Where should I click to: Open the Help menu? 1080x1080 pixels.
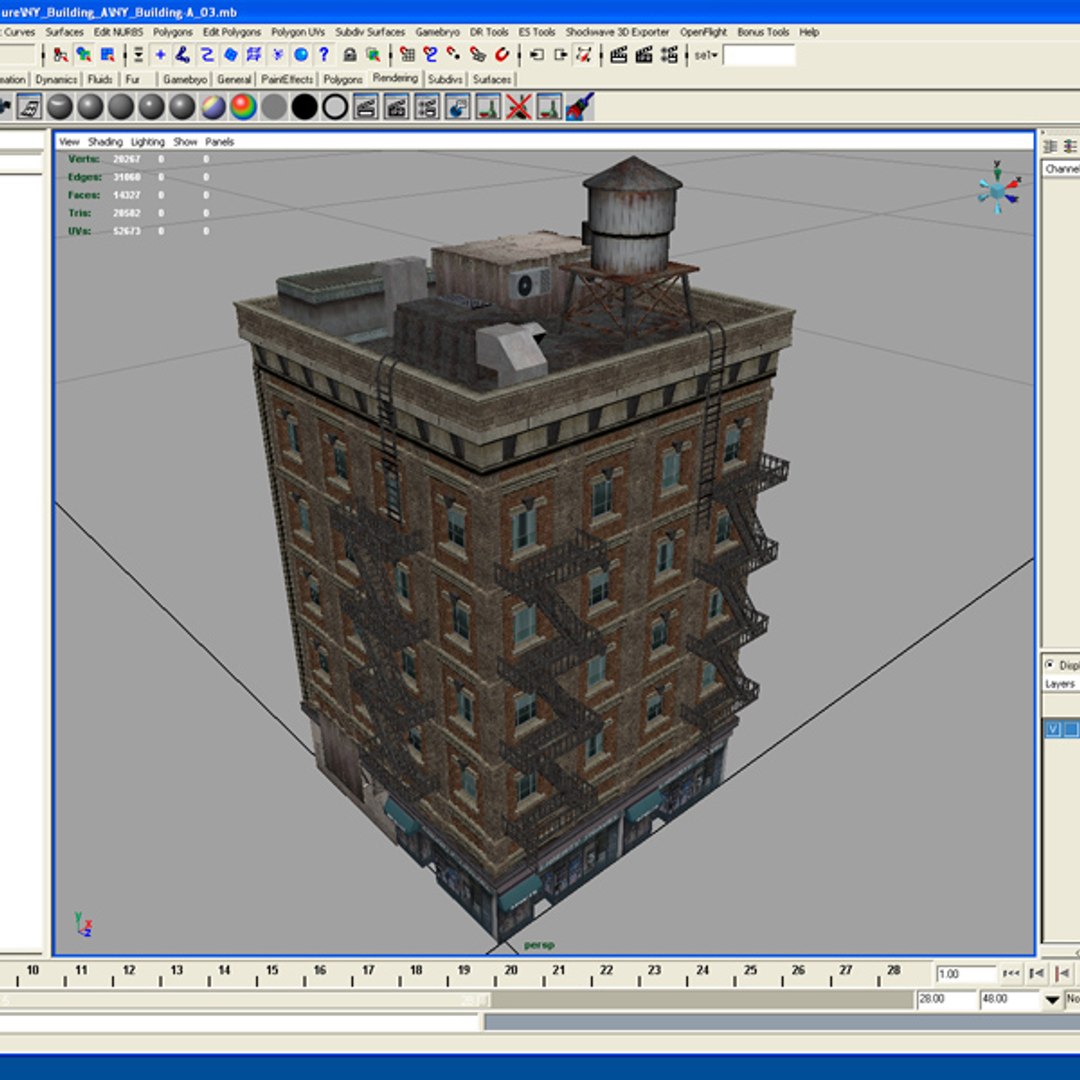(x=809, y=32)
